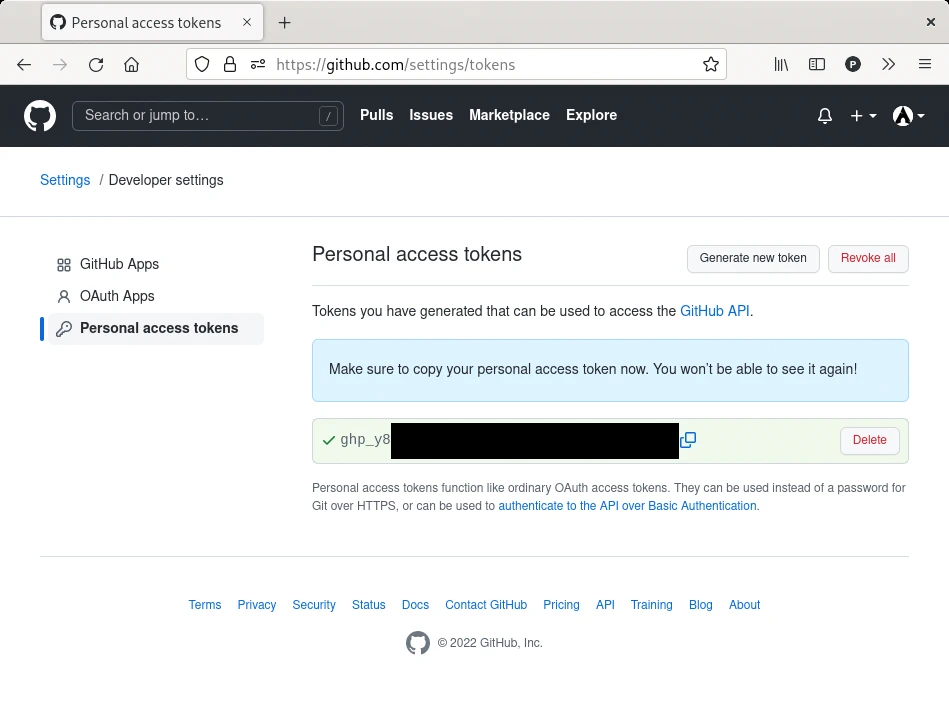Open the user avatar profile dropdown
Viewport: 949px width, 717px height.
908,116
